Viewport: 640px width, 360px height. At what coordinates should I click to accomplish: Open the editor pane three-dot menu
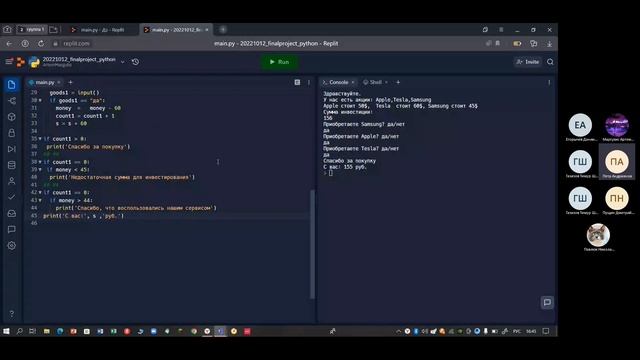click(x=309, y=82)
